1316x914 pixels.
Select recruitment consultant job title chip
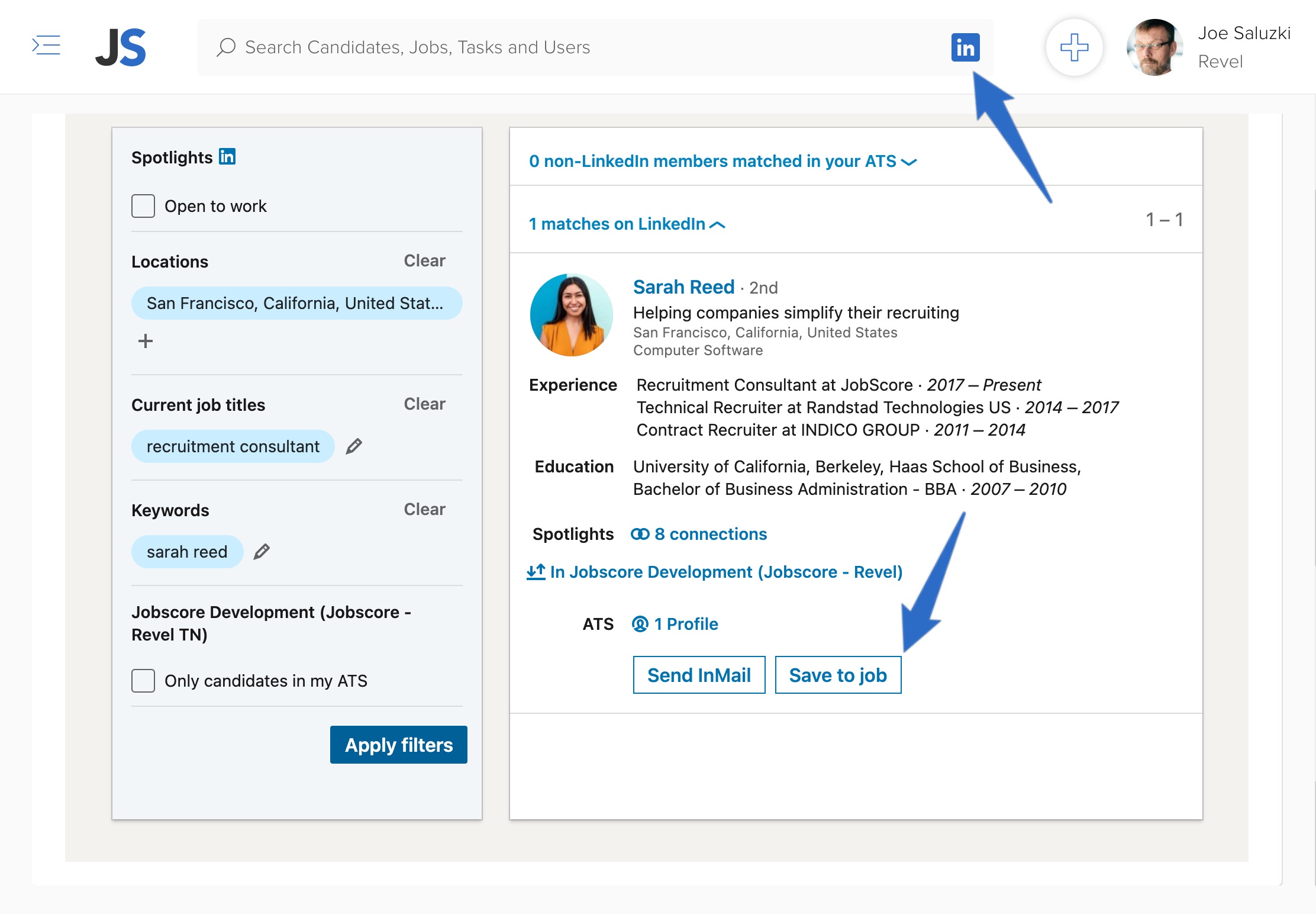pos(233,446)
